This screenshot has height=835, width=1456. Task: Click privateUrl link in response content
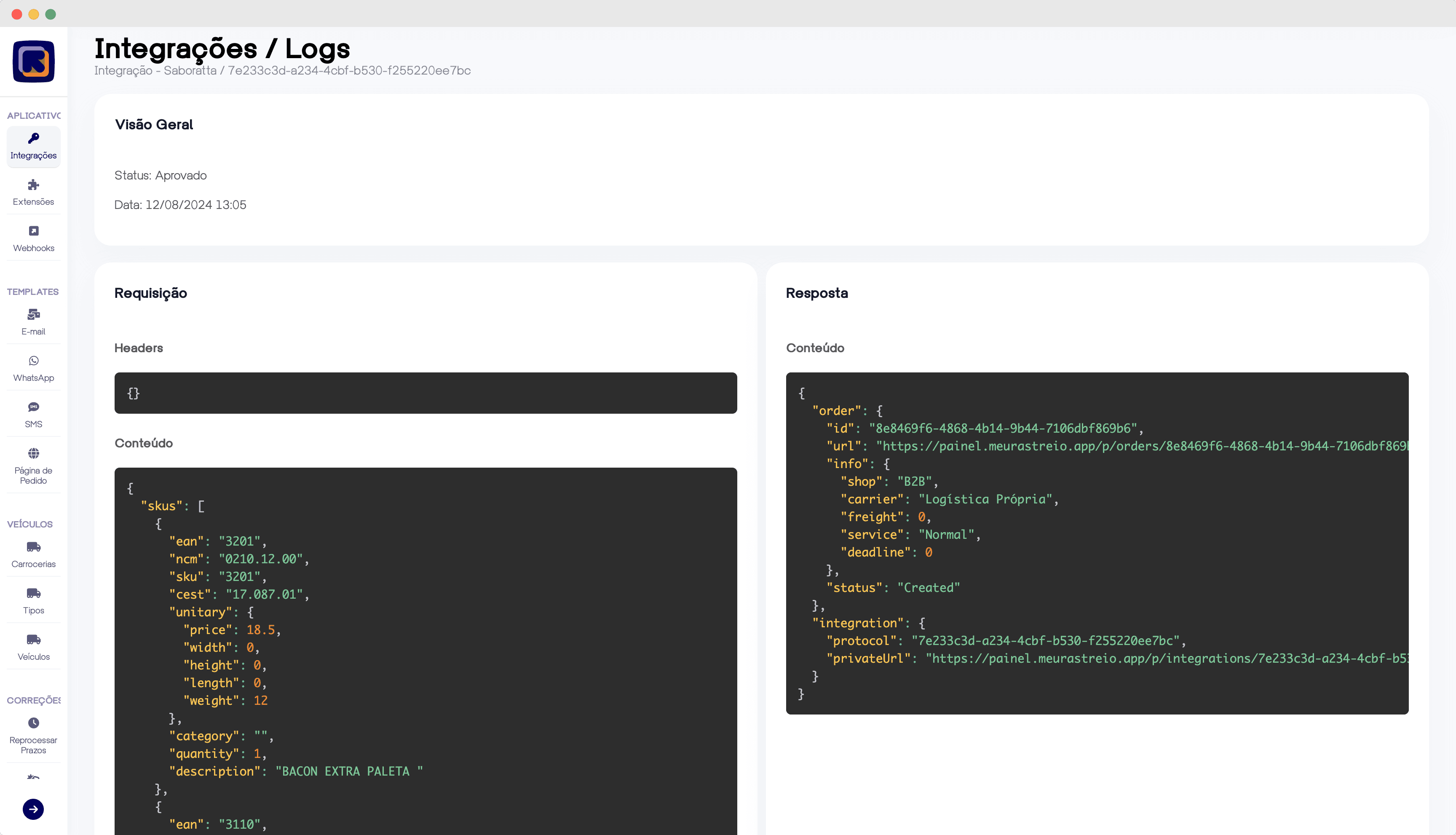coord(1164,658)
